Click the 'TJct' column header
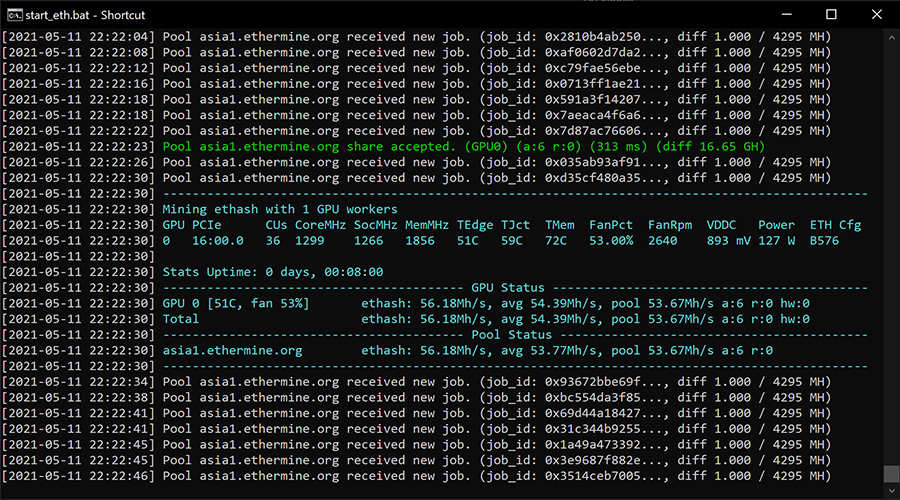 click(515, 225)
